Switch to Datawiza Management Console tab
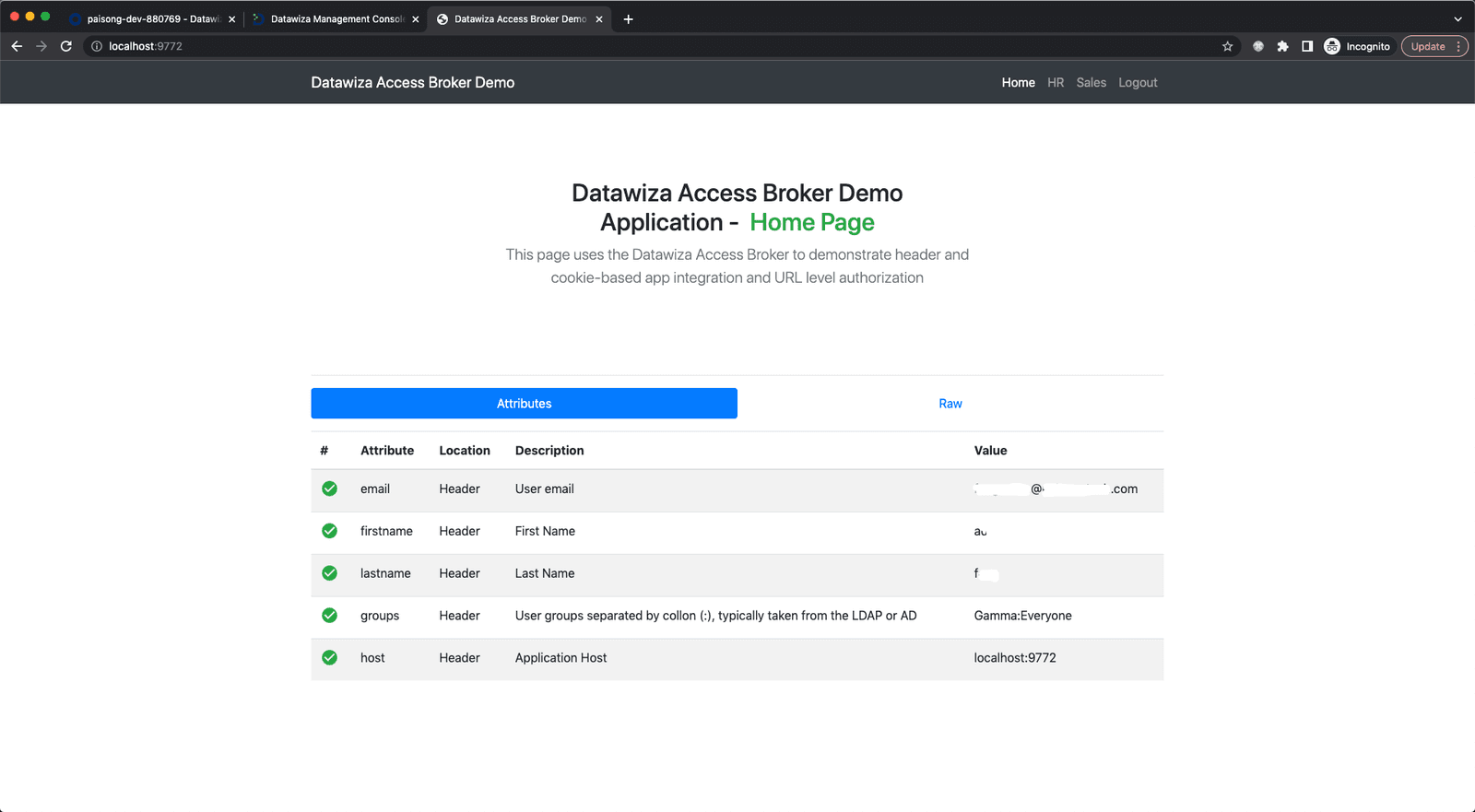 pyautogui.click(x=336, y=18)
